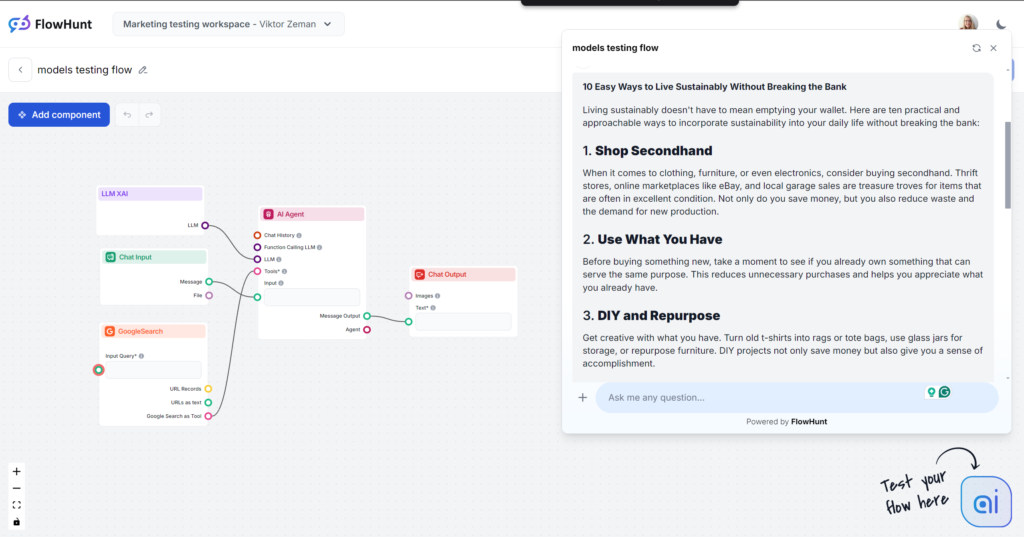Click the FlowHunt logo icon
The height and width of the screenshot is (537, 1024).
(x=19, y=24)
